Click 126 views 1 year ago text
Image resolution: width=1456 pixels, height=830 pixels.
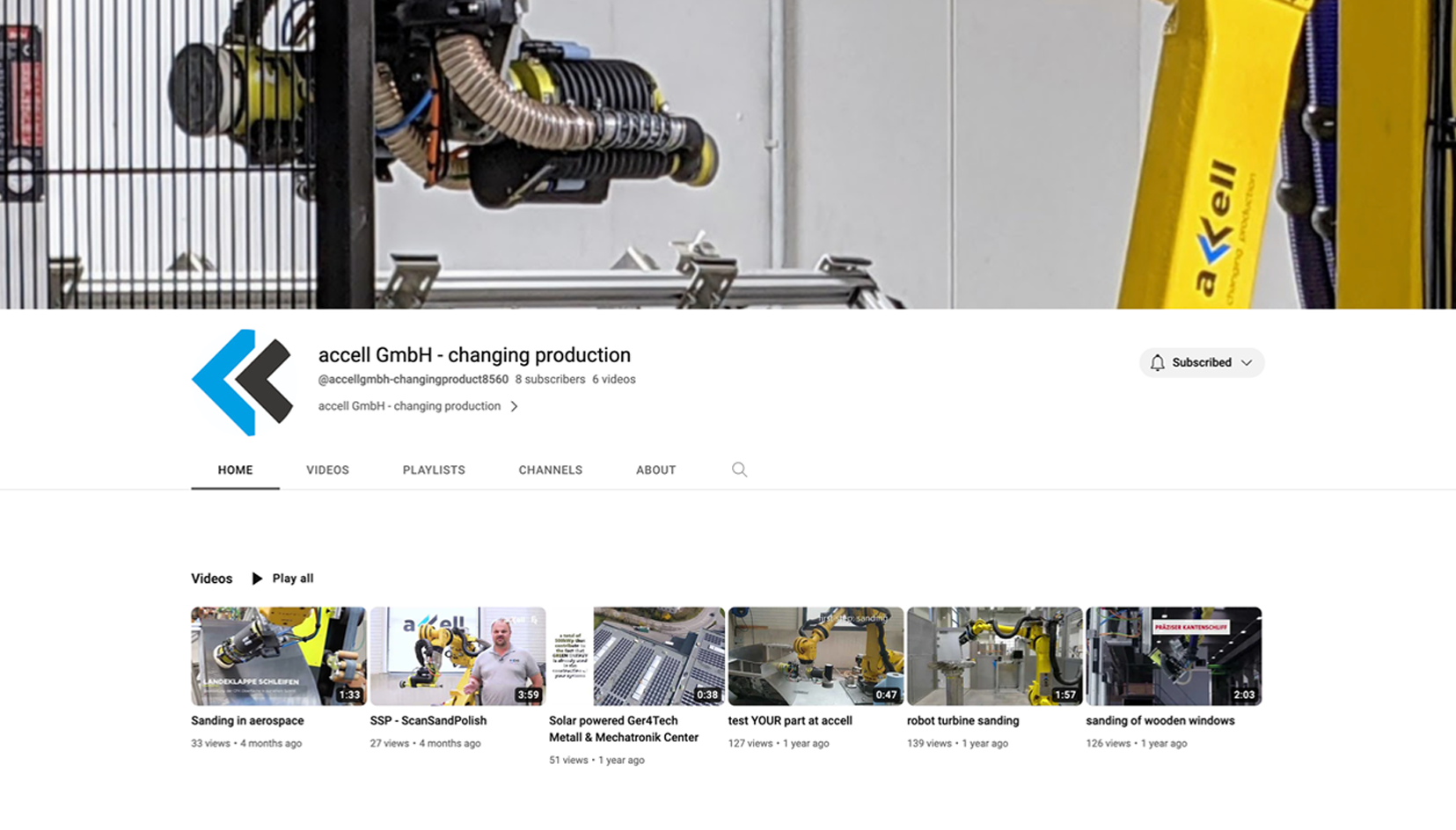1136,743
